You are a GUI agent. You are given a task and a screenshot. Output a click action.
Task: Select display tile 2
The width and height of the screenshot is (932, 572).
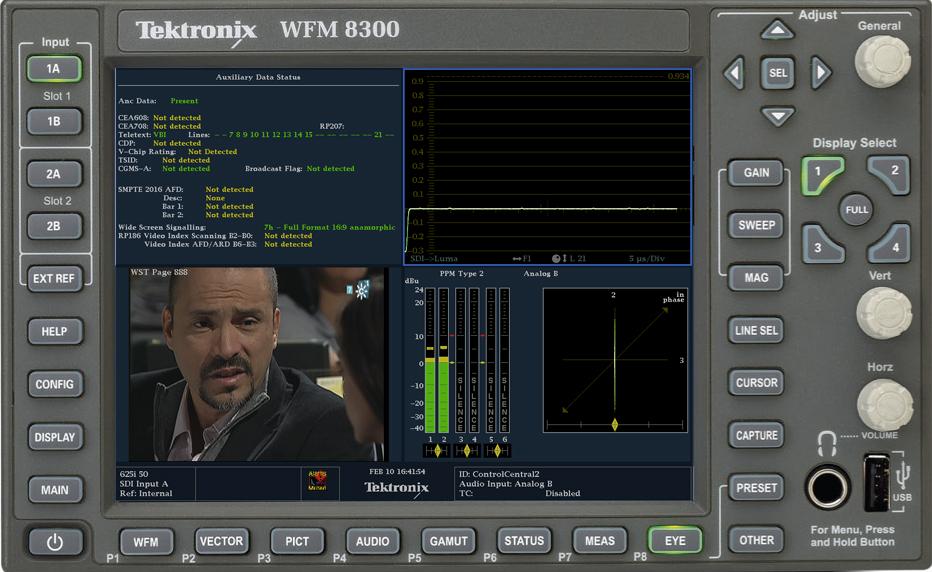pyautogui.click(x=890, y=174)
